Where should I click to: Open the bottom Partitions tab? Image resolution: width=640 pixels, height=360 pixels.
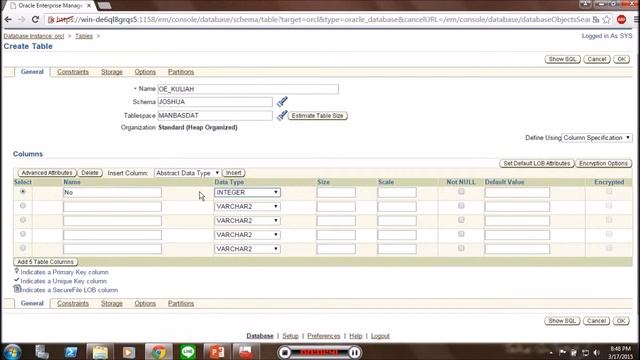181,304
